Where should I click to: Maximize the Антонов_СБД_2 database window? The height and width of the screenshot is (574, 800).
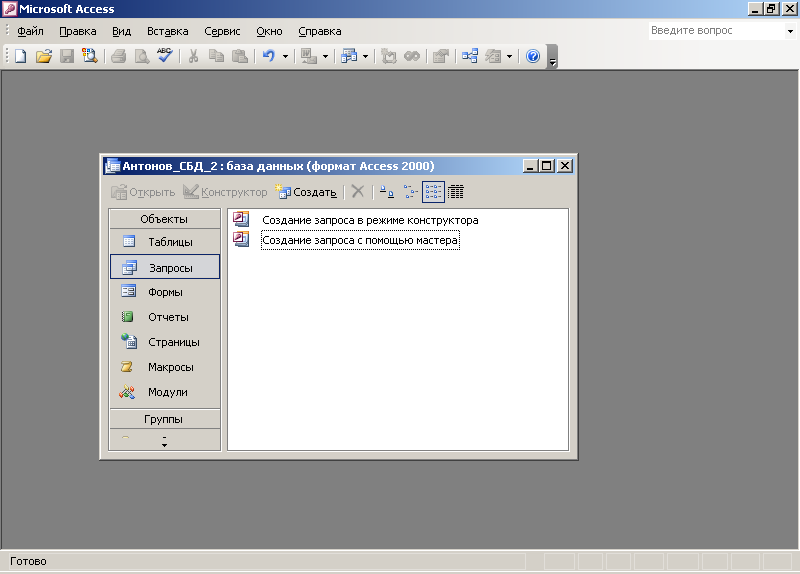pos(547,166)
